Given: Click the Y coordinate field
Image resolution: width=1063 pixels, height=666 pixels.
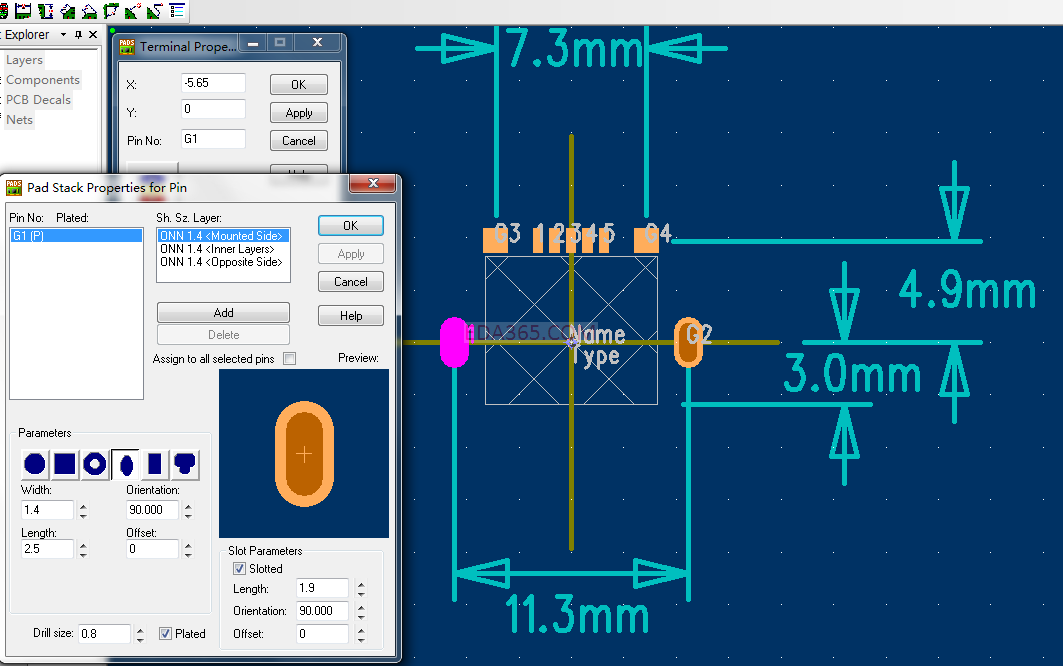Looking at the screenshot, I should pyautogui.click(x=213, y=109).
